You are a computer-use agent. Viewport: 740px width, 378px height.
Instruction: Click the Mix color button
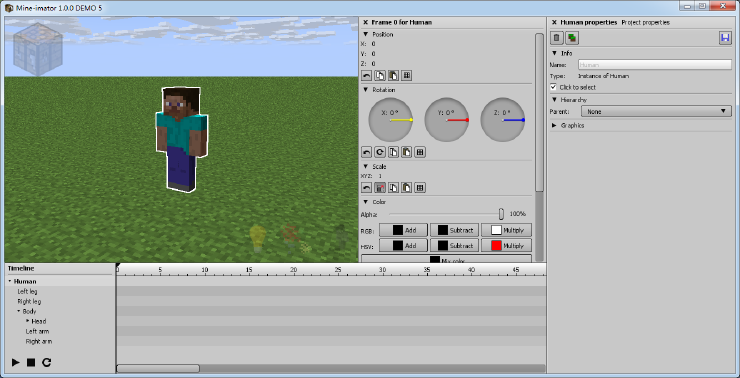pos(446,259)
